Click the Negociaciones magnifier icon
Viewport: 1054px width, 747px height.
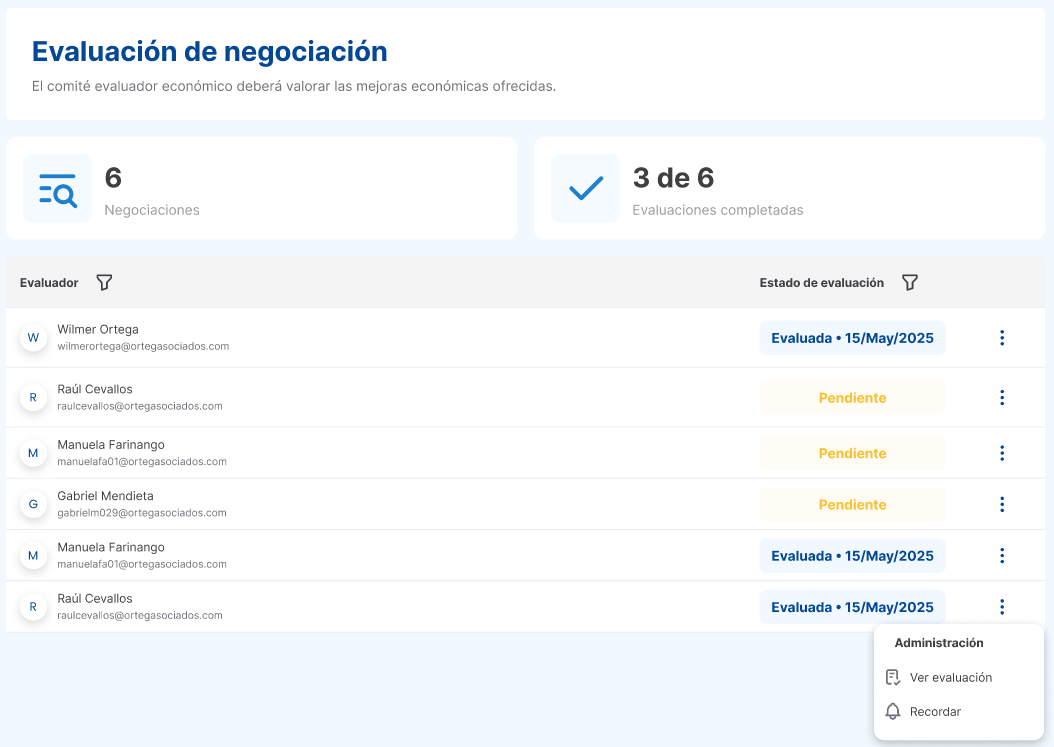pos(57,188)
